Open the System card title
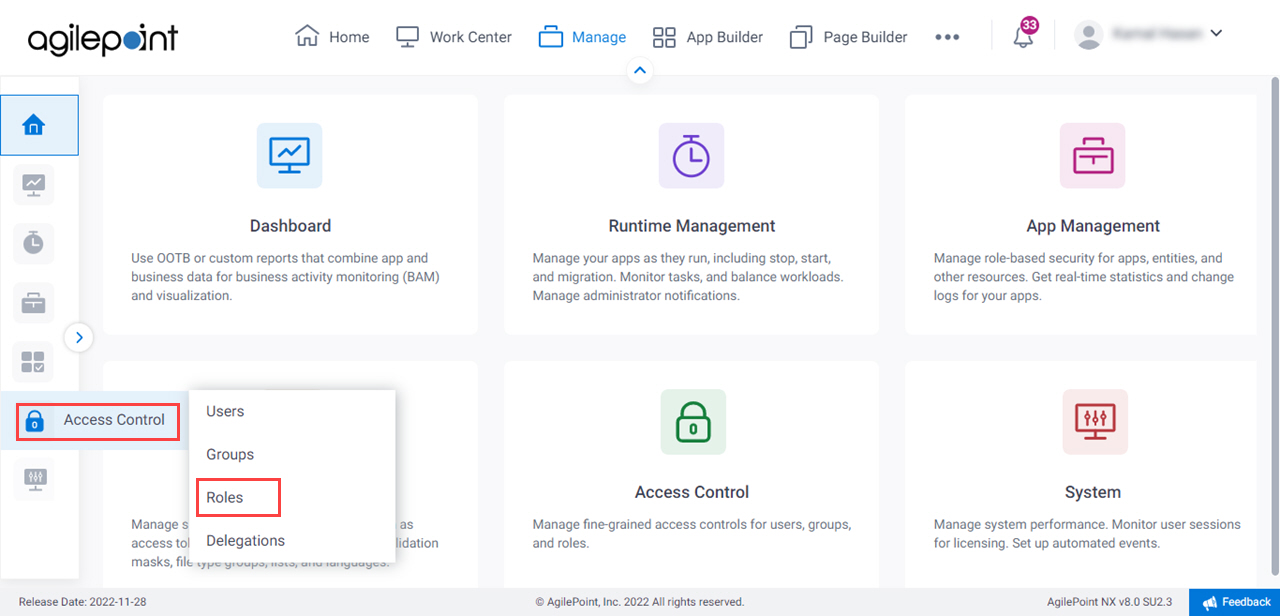 coord(1093,492)
